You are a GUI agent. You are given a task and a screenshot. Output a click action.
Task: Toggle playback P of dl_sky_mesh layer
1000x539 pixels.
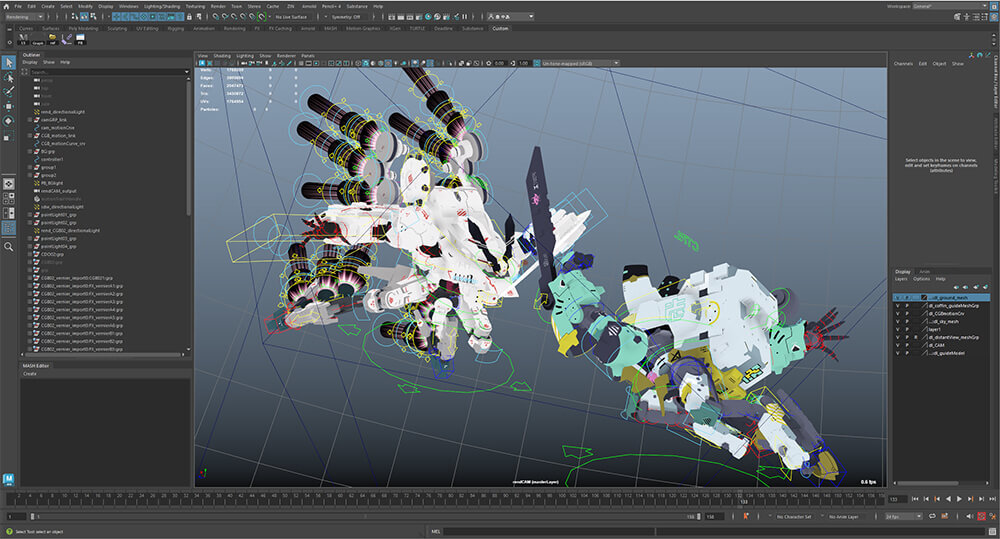[907, 321]
